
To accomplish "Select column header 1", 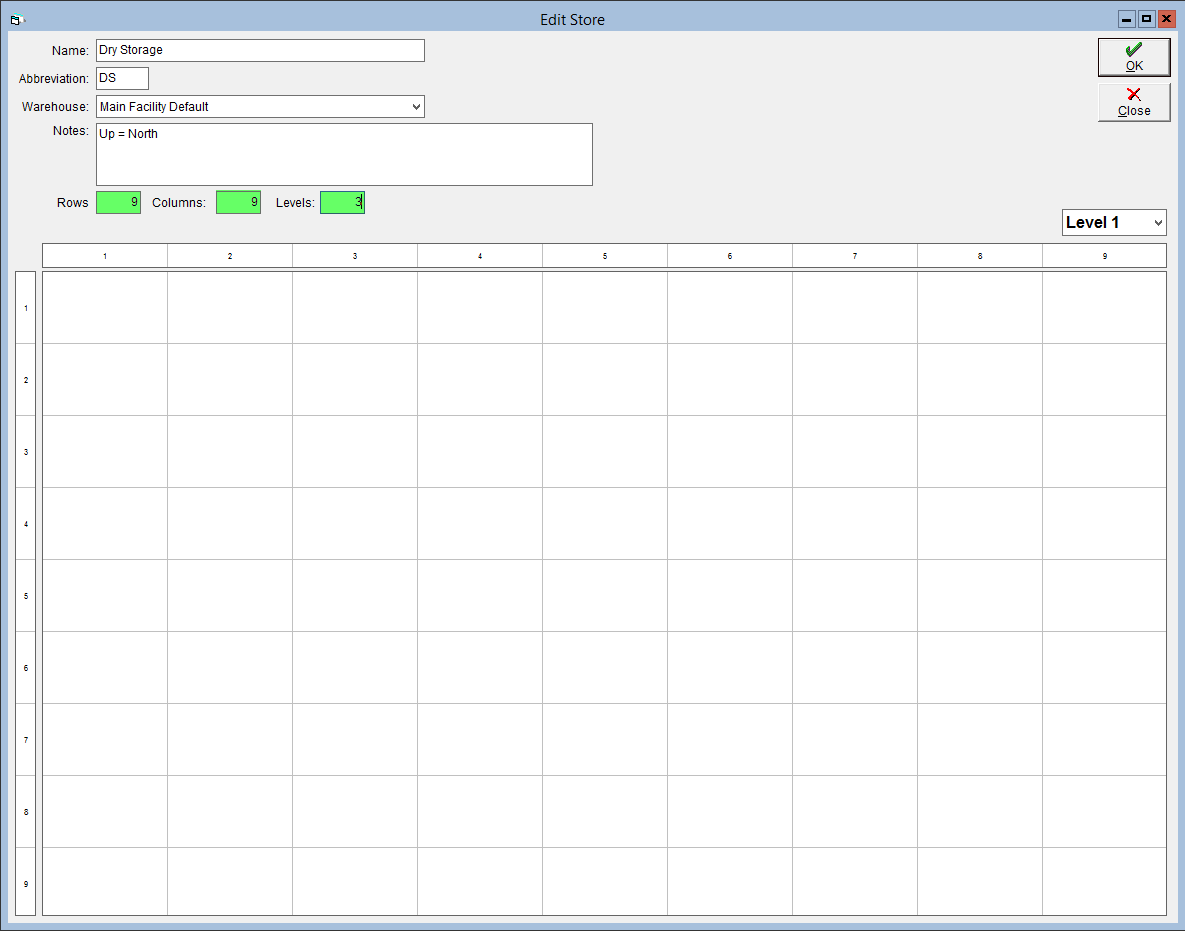I will click(105, 256).
